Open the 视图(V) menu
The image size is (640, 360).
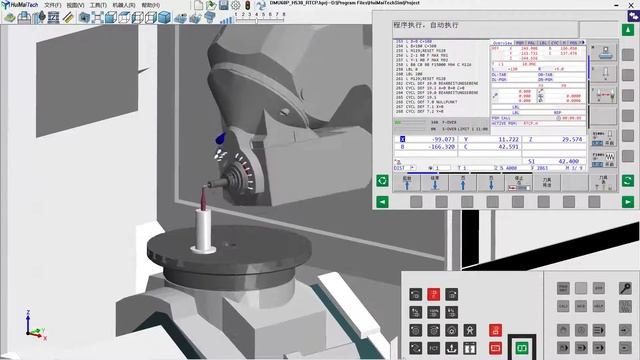pos(76,5)
